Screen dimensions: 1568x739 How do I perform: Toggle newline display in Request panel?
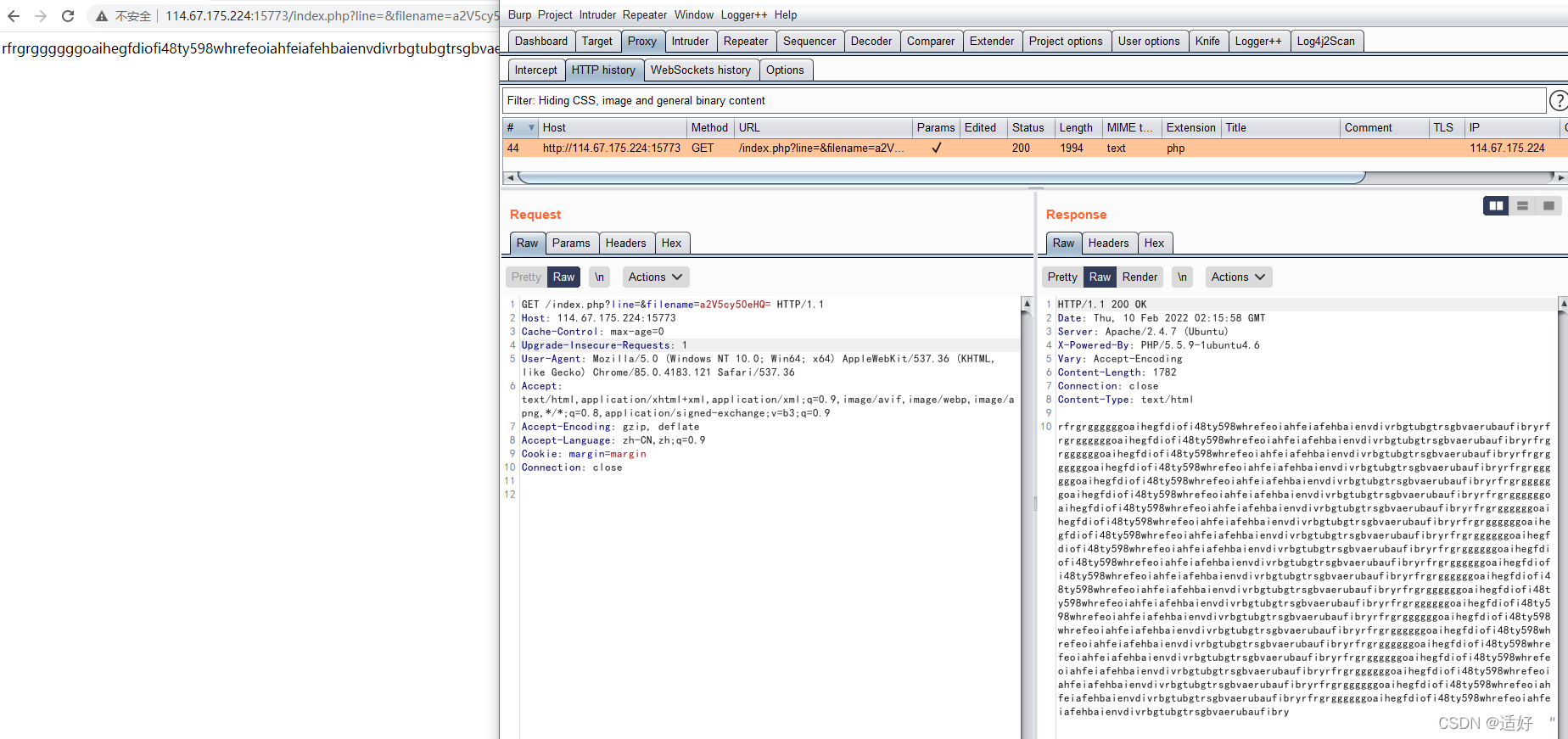pyautogui.click(x=599, y=277)
